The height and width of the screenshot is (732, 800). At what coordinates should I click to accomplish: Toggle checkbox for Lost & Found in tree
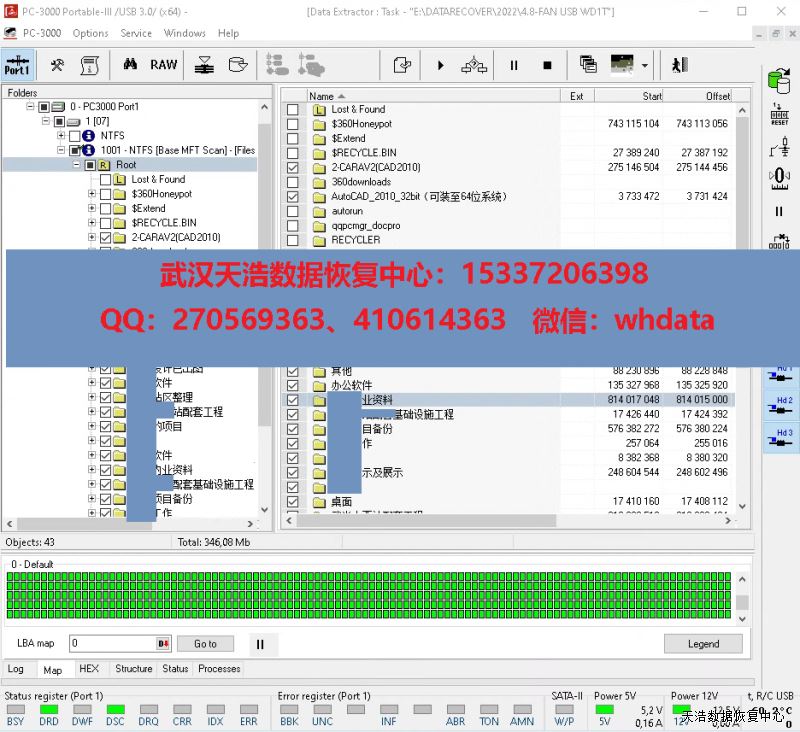pyautogui.click(x=106, y=180)
